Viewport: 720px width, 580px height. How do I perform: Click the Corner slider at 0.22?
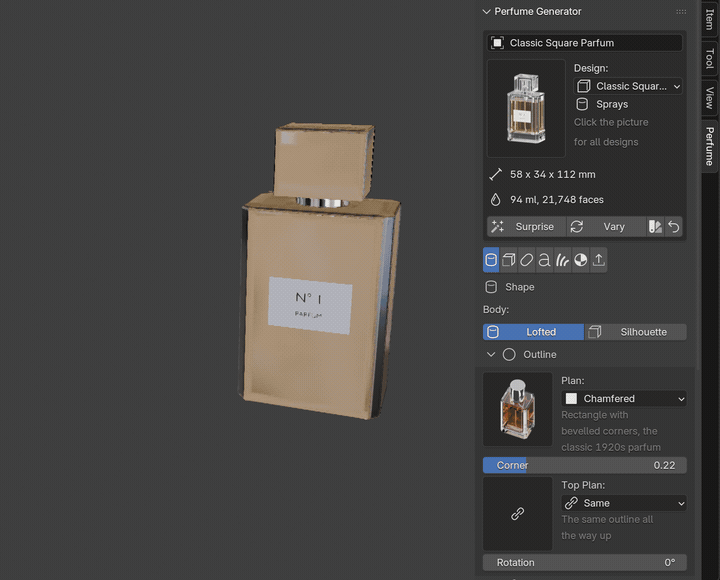pos(585,465)
